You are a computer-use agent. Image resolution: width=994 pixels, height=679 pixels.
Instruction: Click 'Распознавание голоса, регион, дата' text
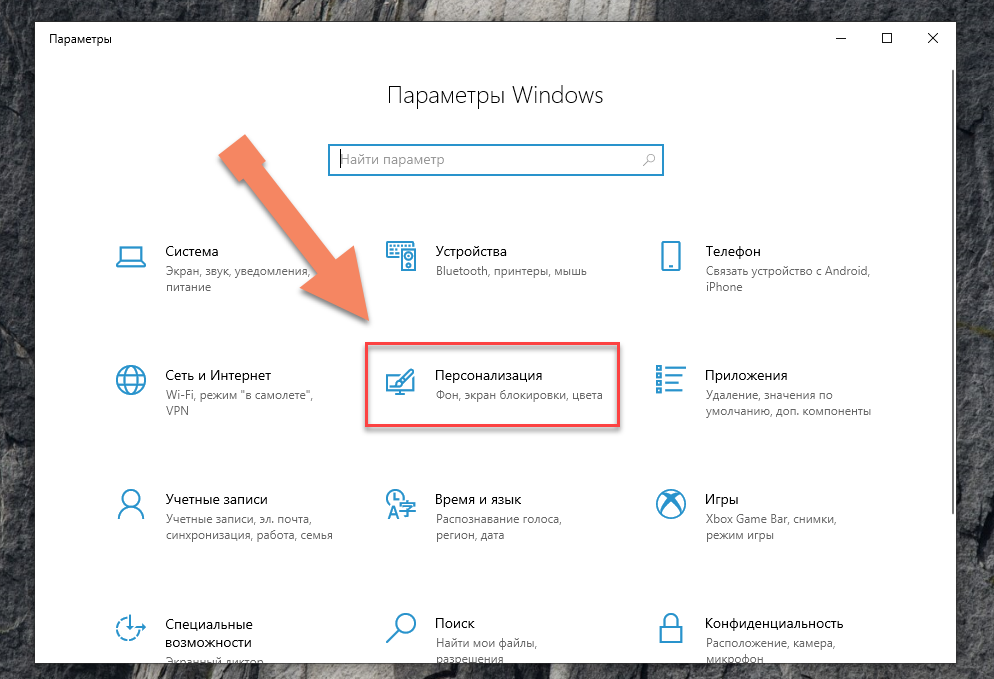[498, 527]
